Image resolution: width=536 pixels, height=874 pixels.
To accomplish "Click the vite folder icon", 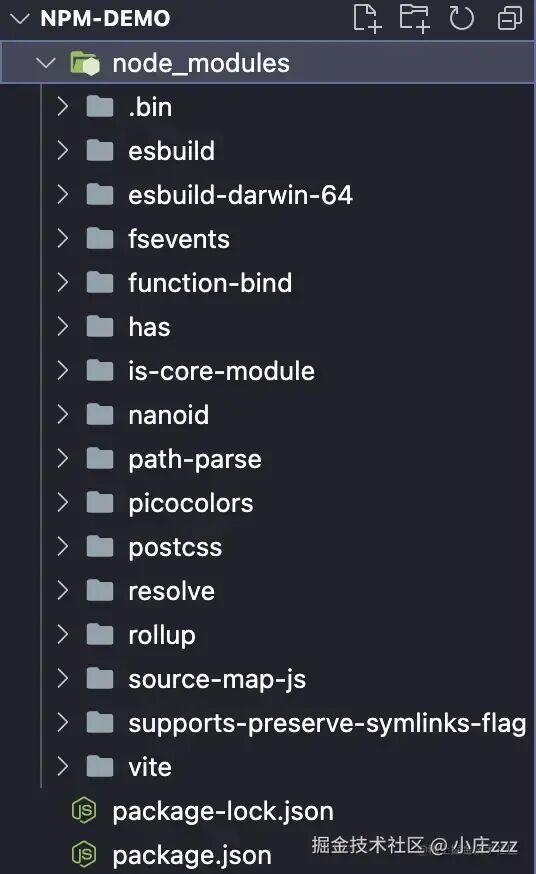I will 100,766.
